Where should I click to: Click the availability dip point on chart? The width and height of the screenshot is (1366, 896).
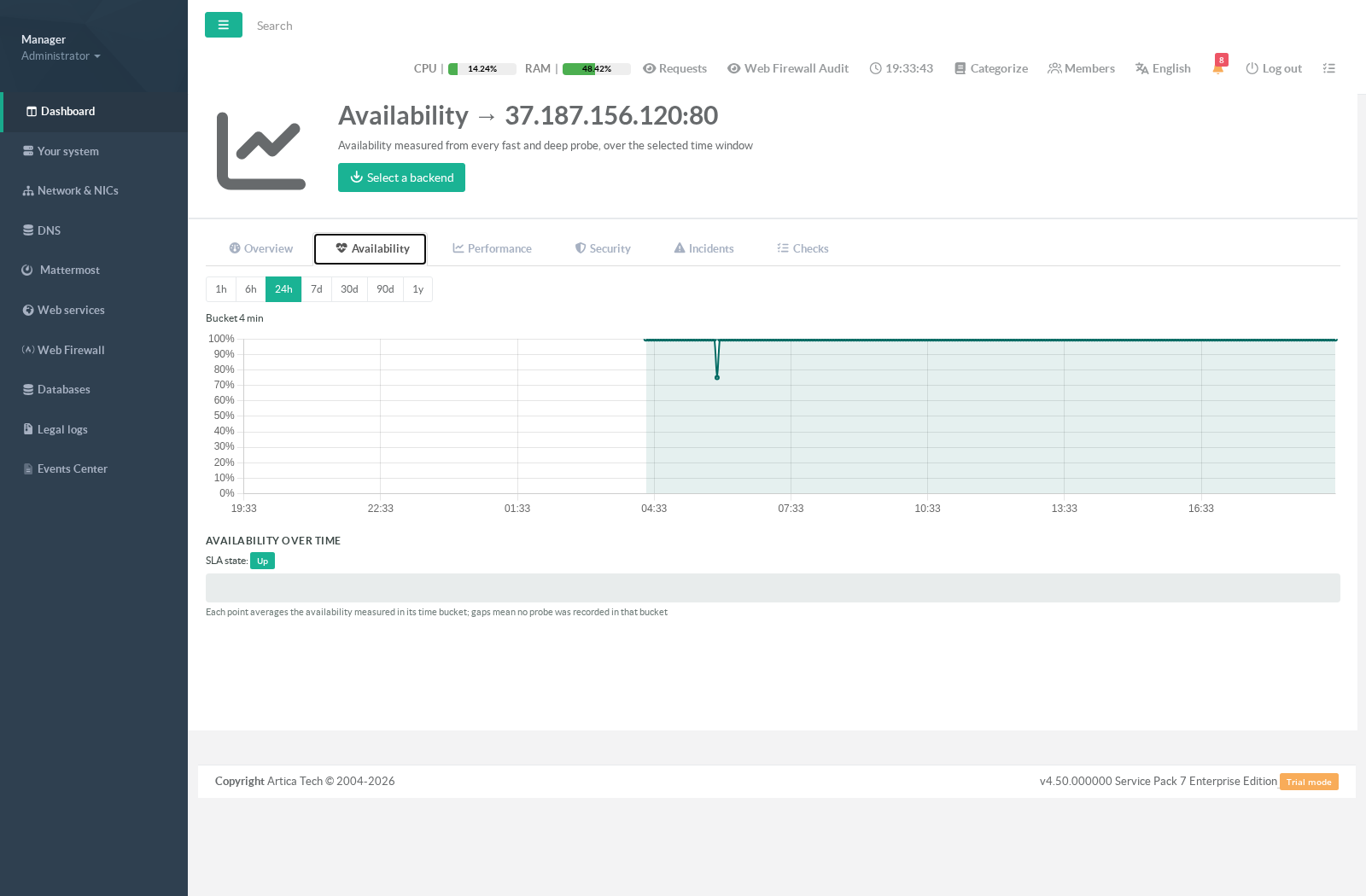tap(717, 377)
